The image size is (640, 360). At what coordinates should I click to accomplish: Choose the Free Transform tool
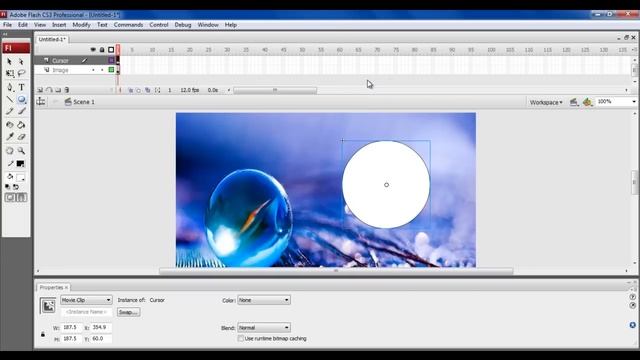[x=9, y=73]
